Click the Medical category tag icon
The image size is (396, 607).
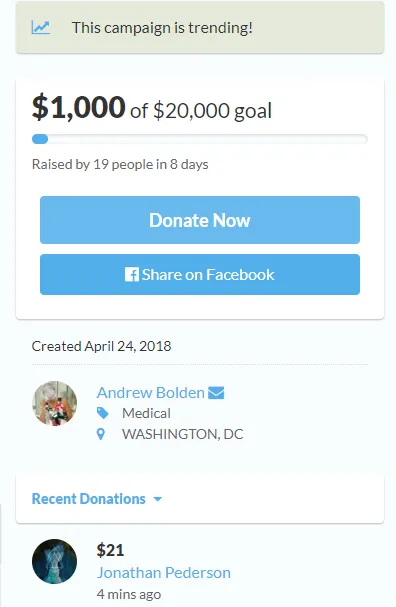click(x=102, y=413)
